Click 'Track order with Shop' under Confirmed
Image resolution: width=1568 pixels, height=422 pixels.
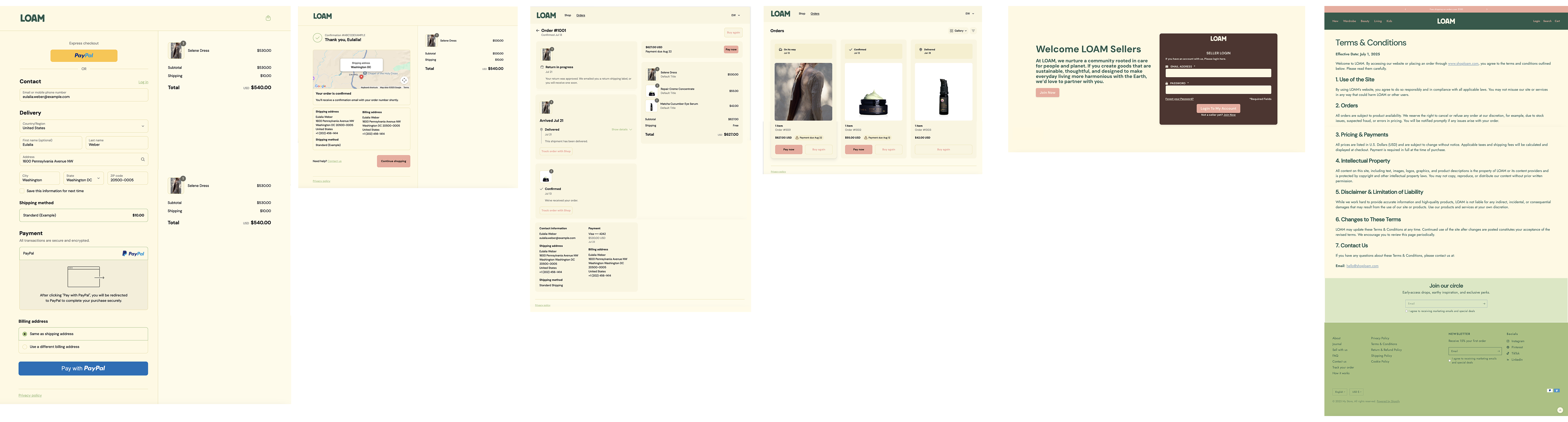tap(556, 211)
